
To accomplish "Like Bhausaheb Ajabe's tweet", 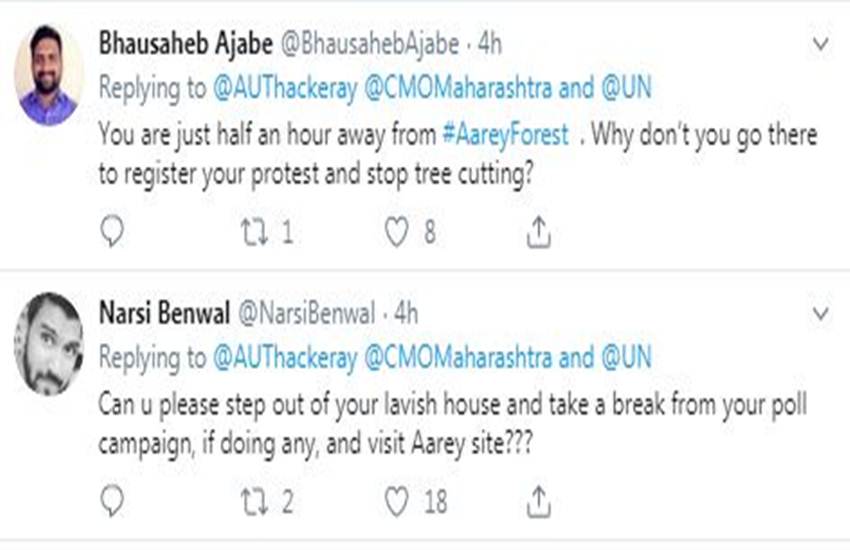I will click(x=397, y=233).
